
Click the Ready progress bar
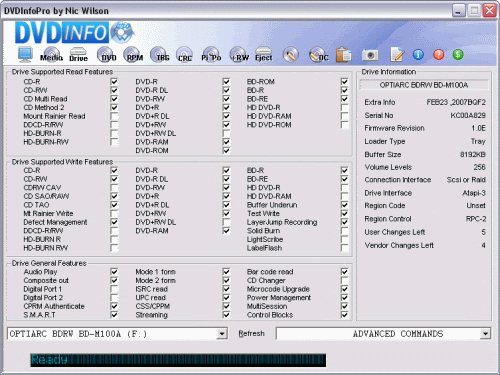coord(178,360)
